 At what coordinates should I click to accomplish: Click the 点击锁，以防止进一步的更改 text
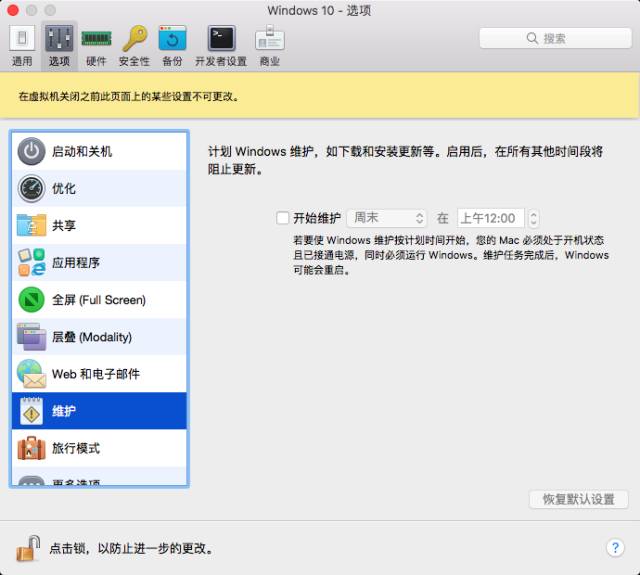click(132, 548)
